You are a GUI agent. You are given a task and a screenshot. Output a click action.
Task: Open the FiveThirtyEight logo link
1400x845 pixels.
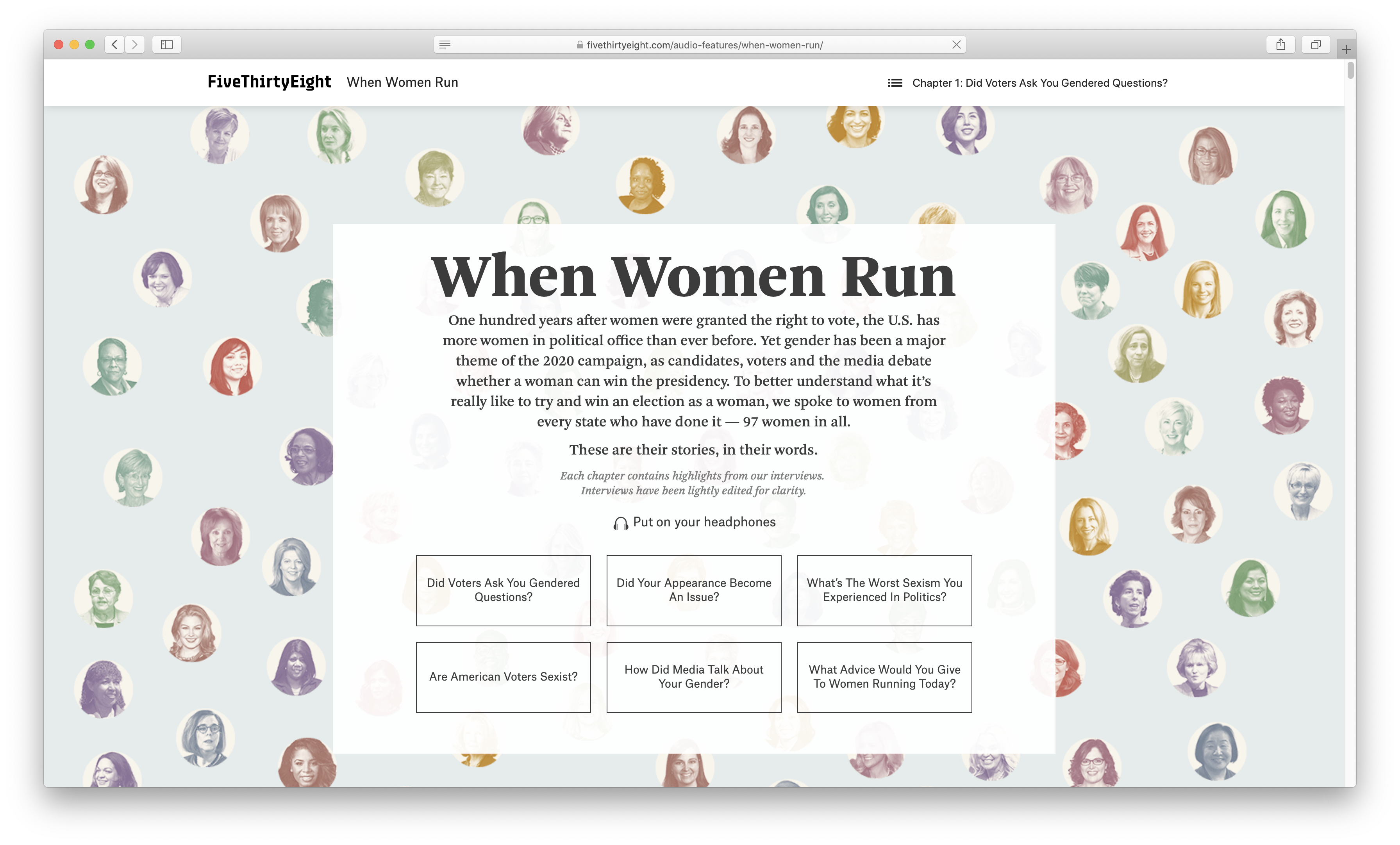click(x=269, y=82)
